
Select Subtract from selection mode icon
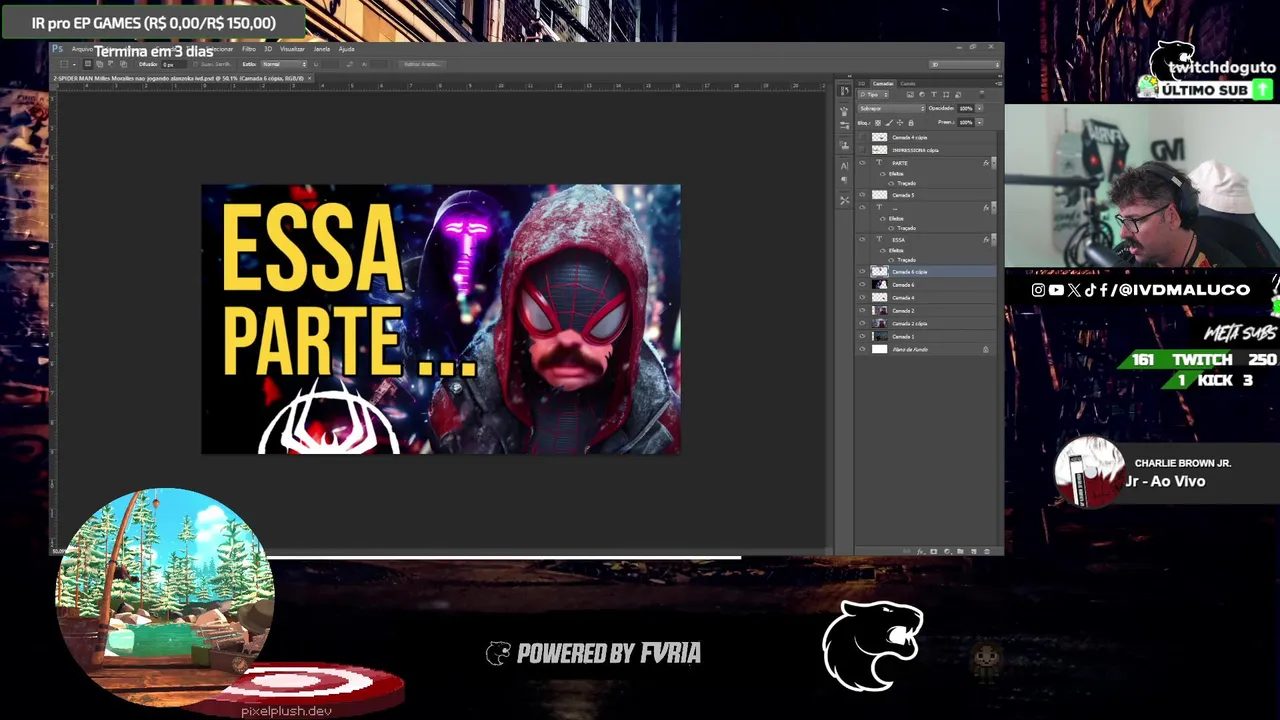click(x=111, y=64)
